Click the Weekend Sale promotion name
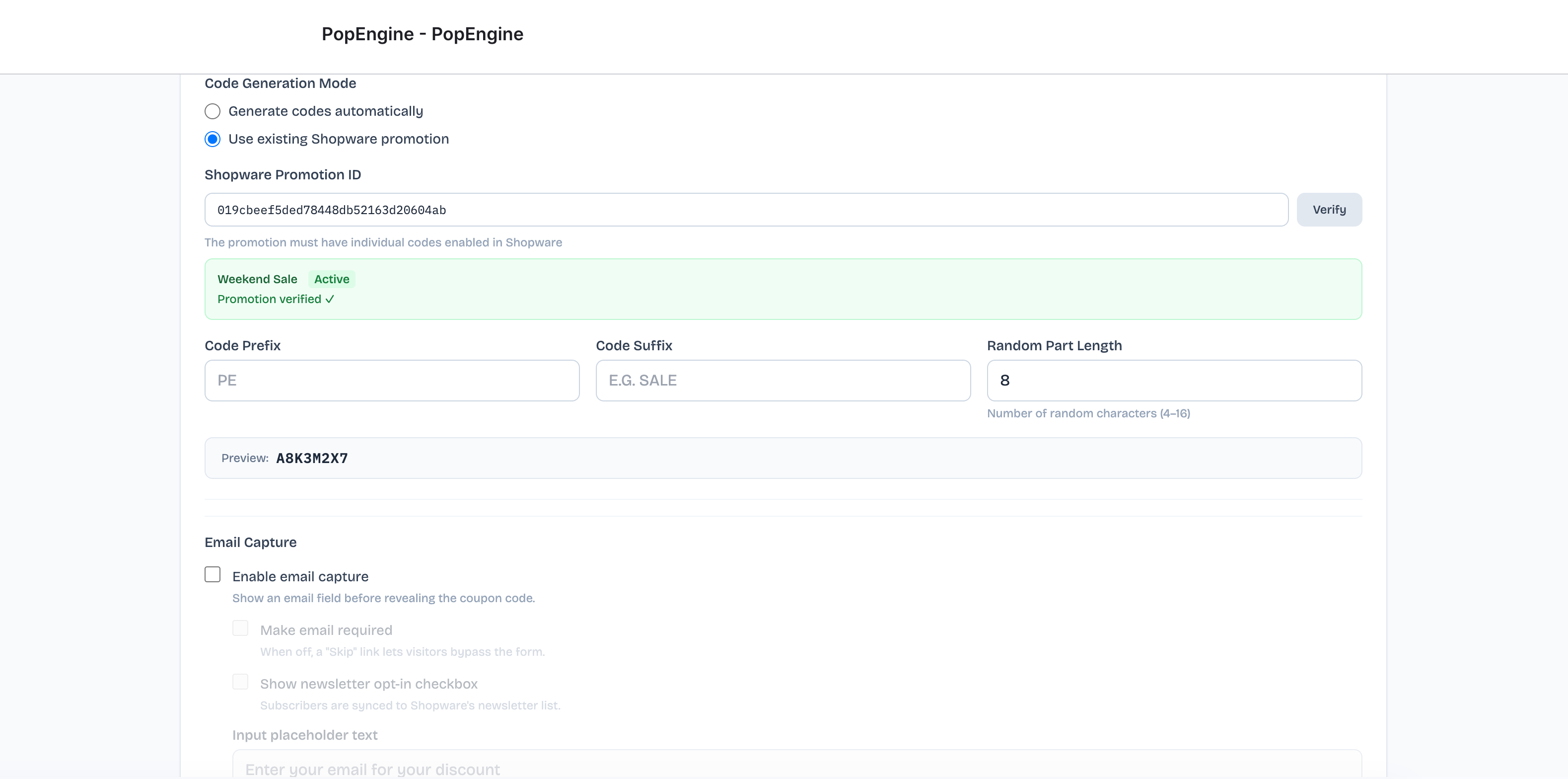The width and height of the screenshot is (1568, 779). pos(257,279)
